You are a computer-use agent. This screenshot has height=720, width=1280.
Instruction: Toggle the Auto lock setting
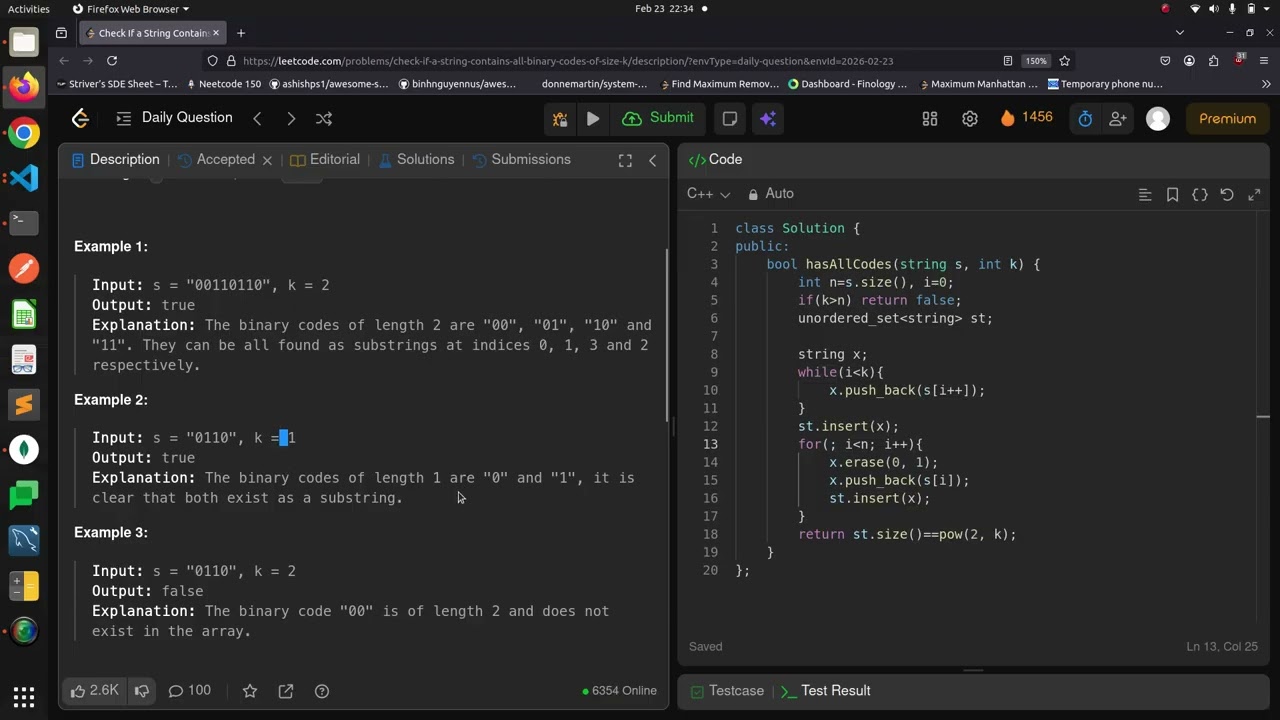point(771,194)
